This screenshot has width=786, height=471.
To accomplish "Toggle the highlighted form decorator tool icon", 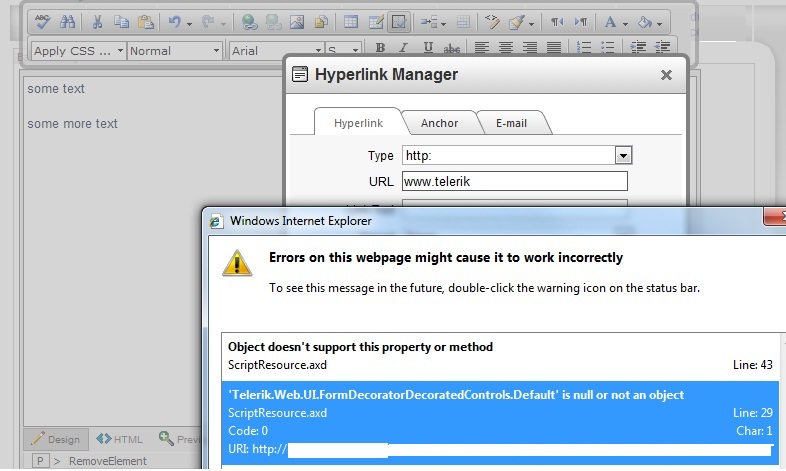I will click(x=399, y=22).
